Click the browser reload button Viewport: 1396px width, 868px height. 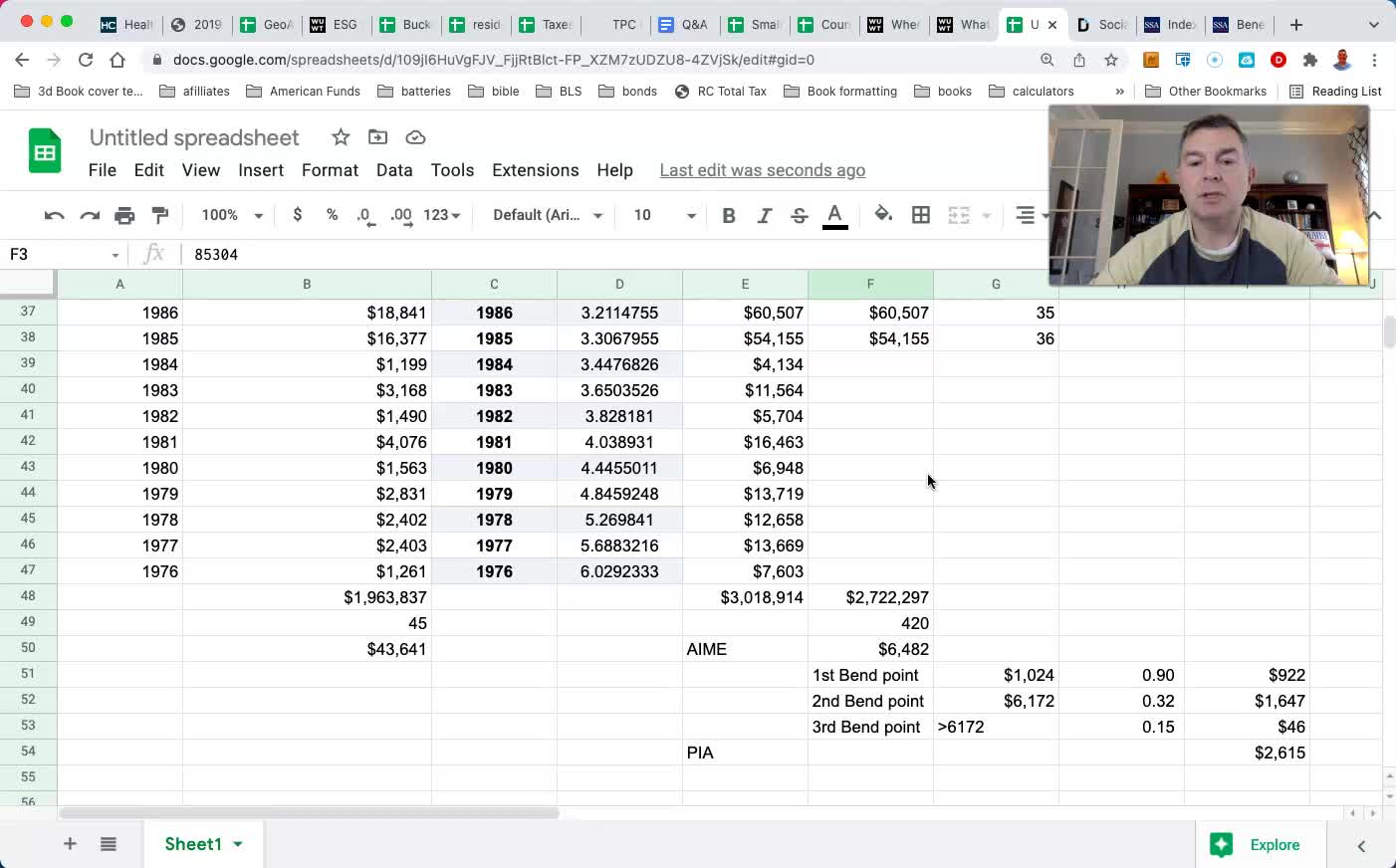(86, 60)
